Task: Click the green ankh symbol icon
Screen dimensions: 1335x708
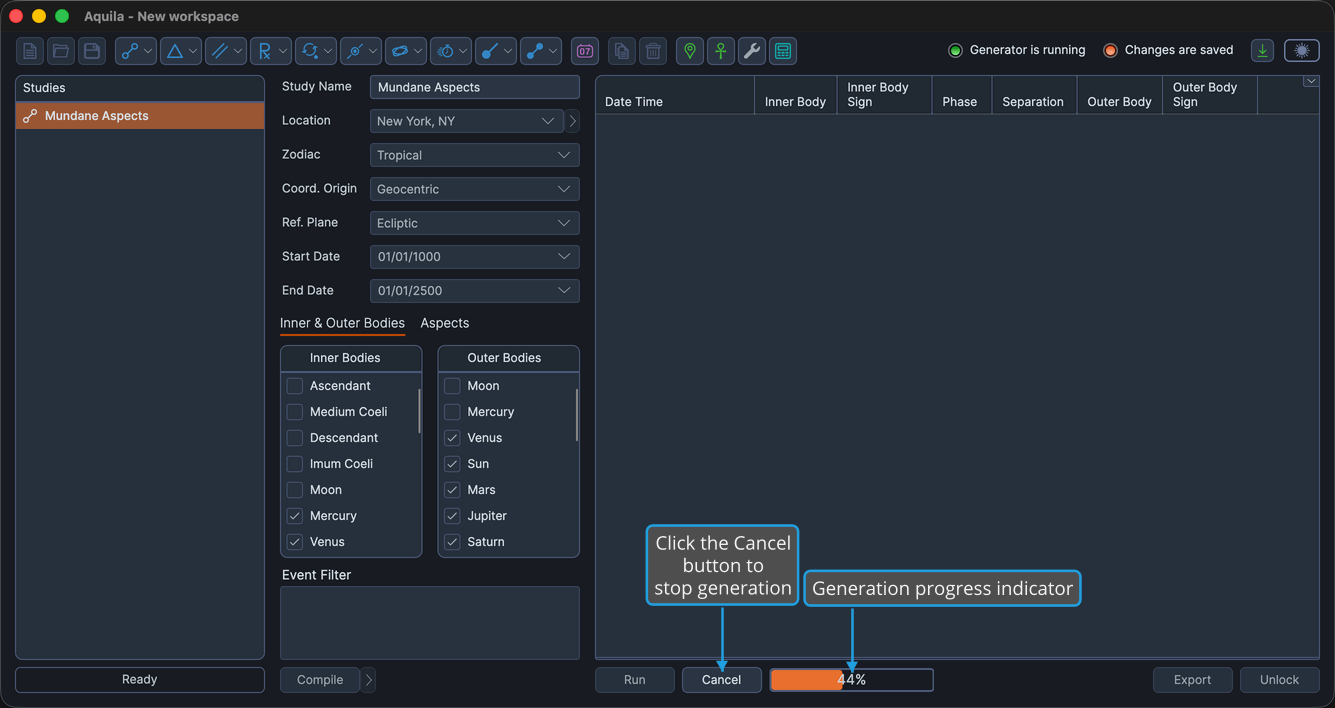Action: (721, 51)
